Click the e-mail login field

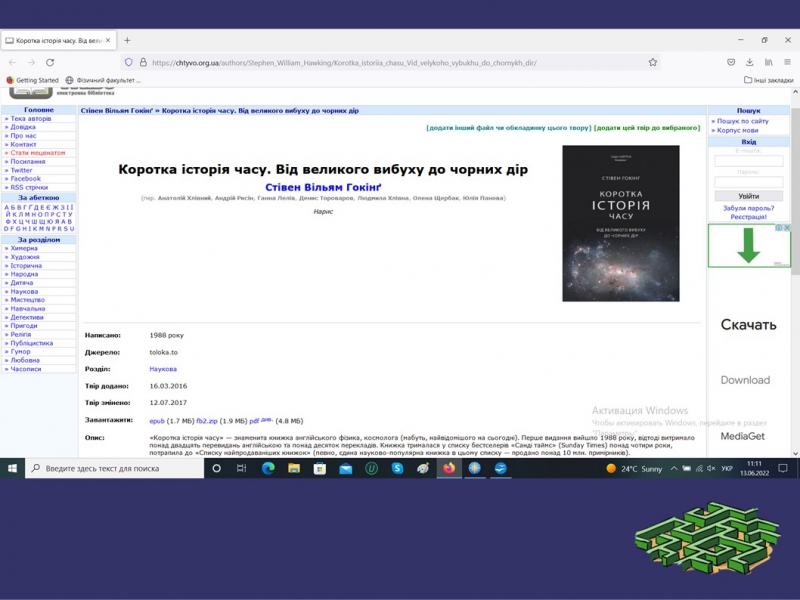click(x=748, y=161)
